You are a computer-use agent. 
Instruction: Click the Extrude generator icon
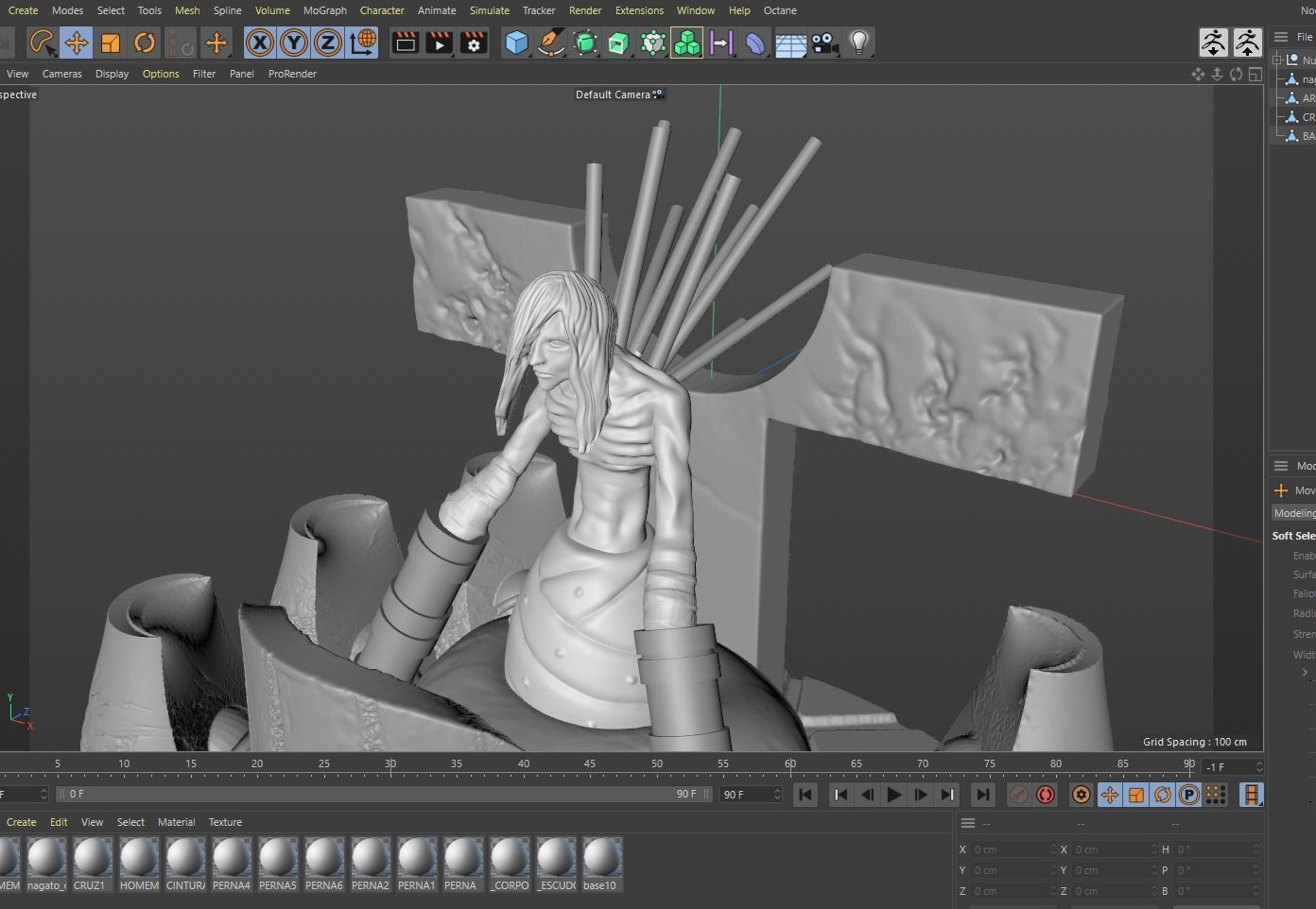(618, 43)
